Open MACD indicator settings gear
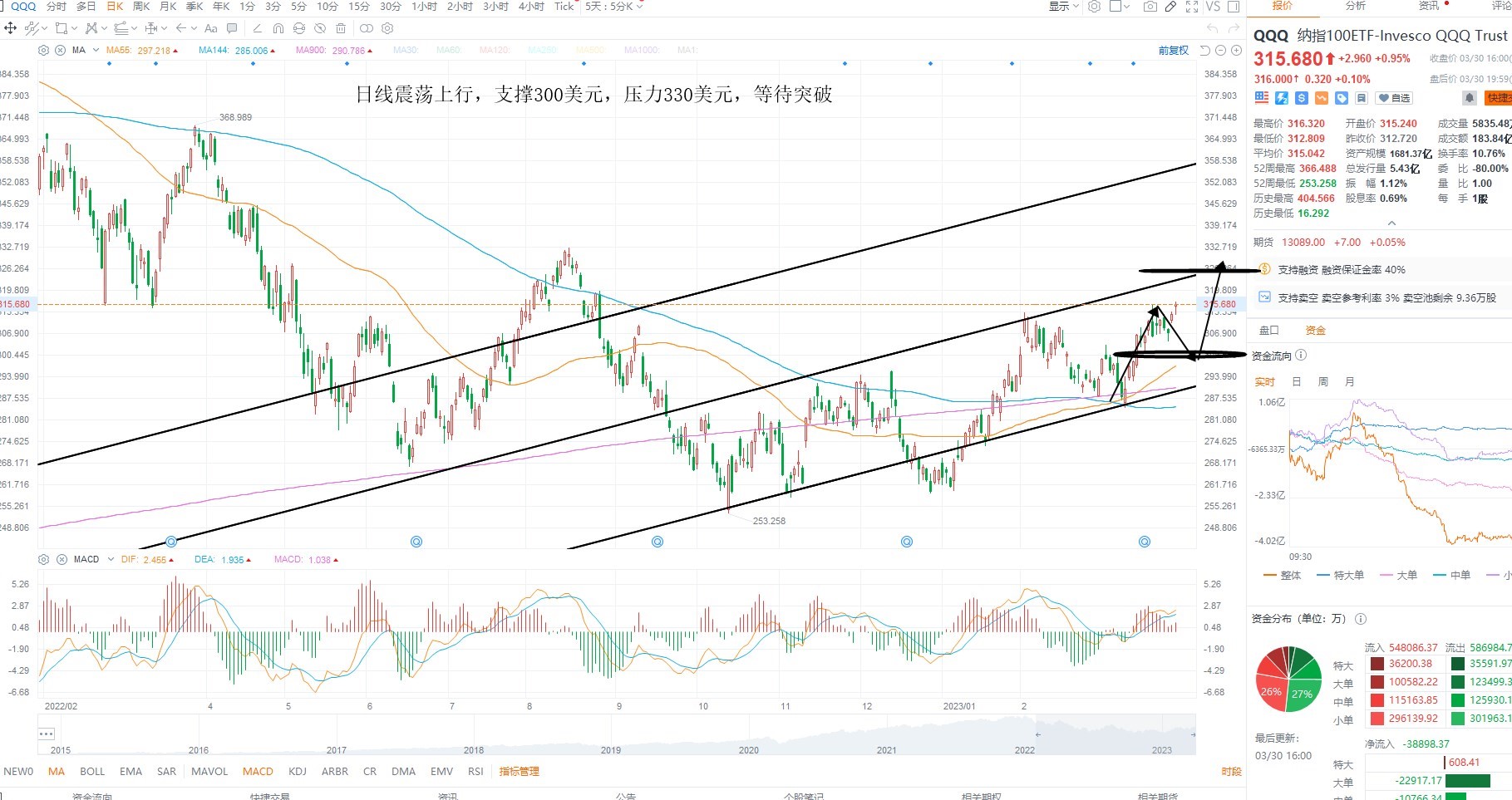Viewport: 1512px width, 800px height. coord(44,560)
